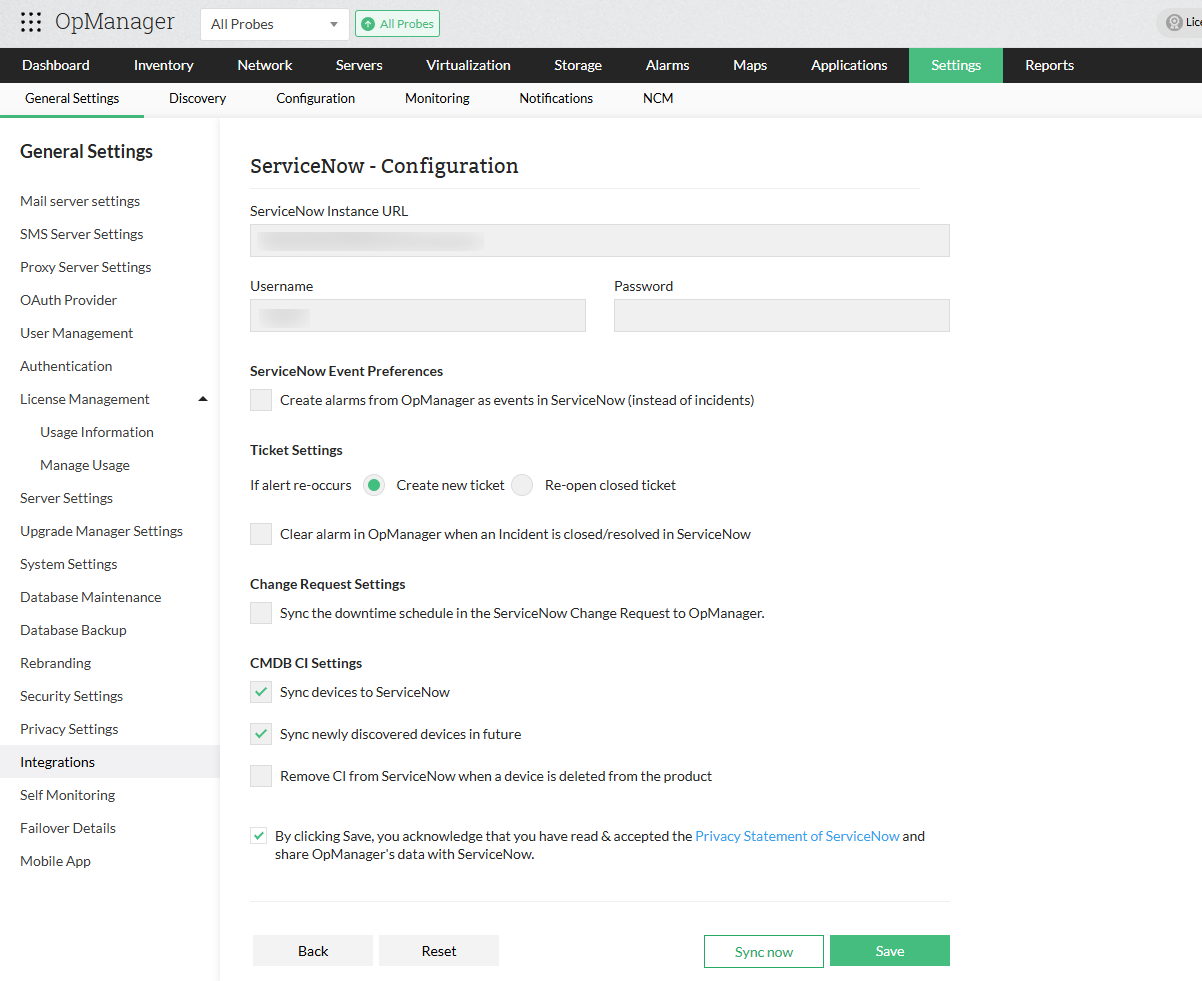Open Privacy Settings in sidebar
The height and width of the screenshot is (981, 1202).
[69, 729]
